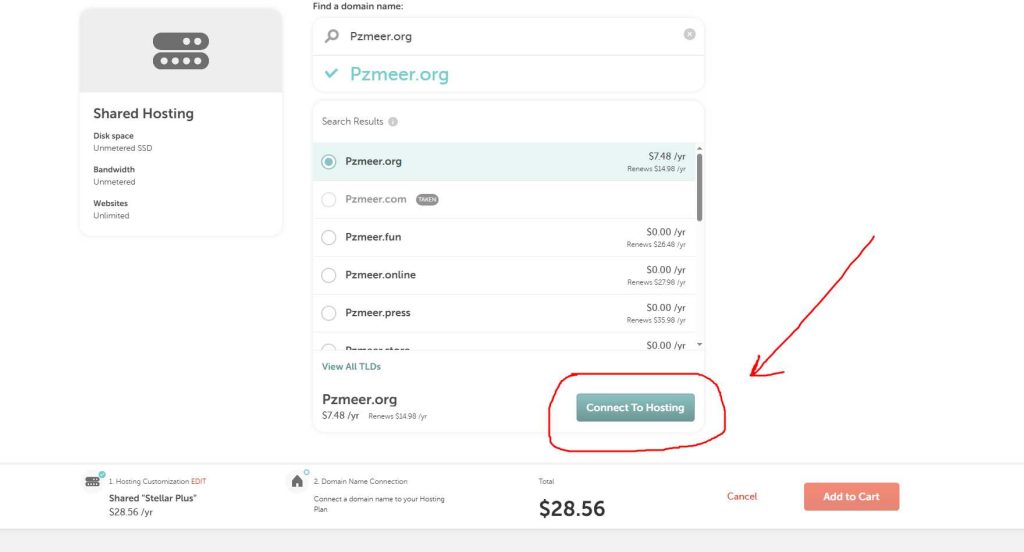Click the hosting customization step icon
Viewport: 1024px width, 552px height.
93,482
